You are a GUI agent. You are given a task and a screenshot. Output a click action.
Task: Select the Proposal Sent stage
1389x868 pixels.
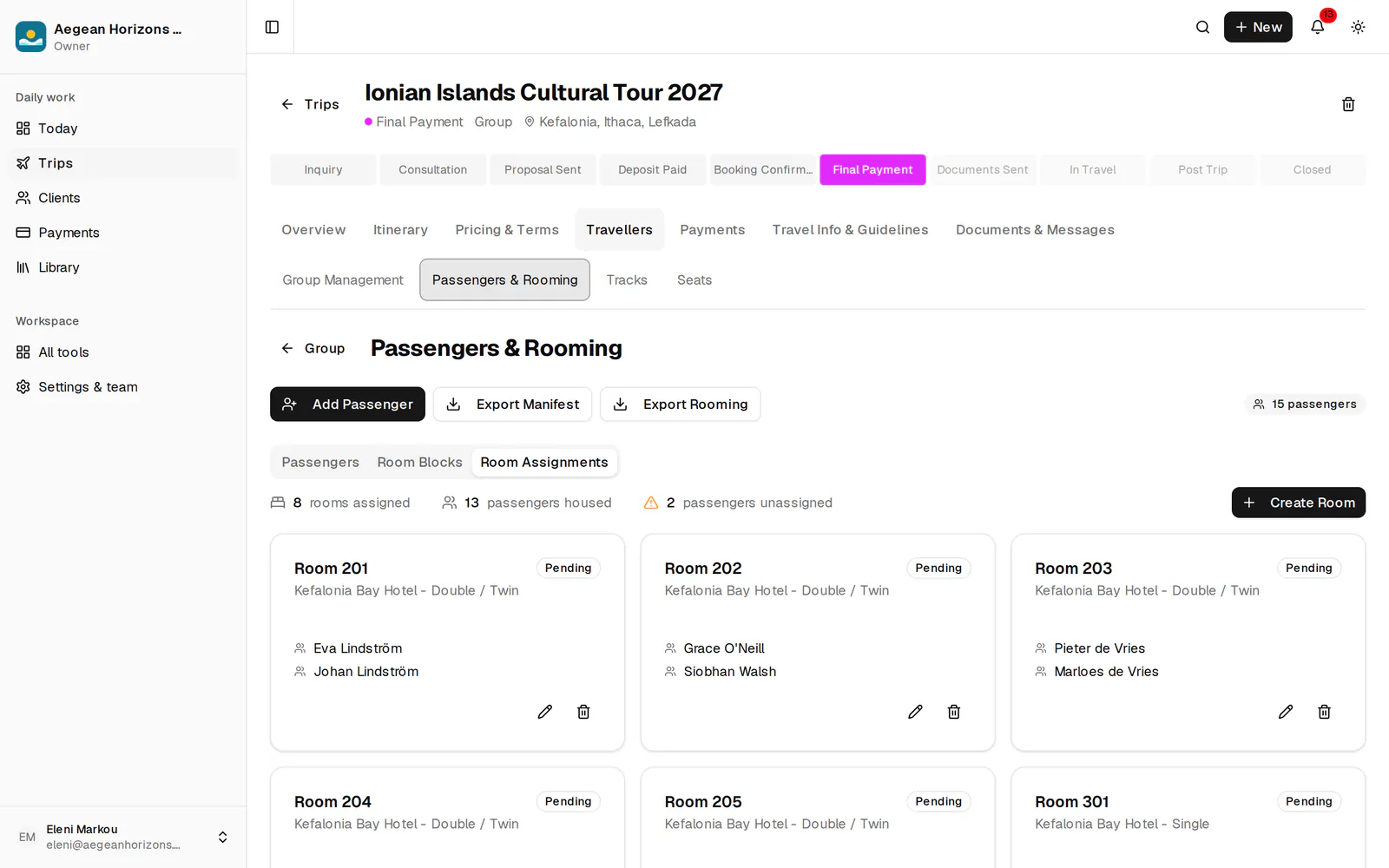(x=543, y=170)
